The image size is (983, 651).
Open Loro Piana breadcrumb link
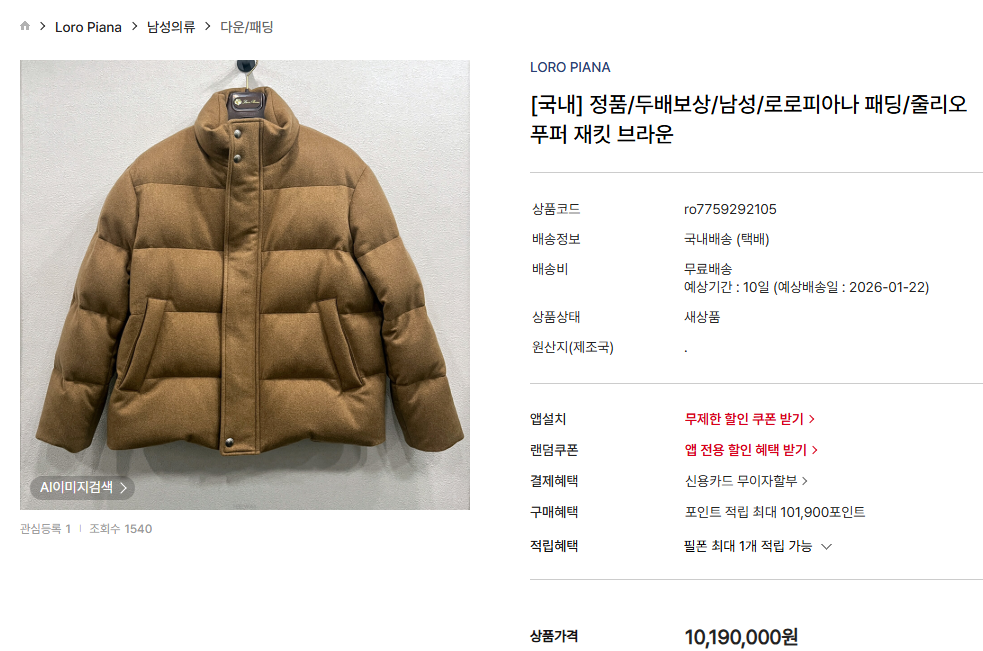88,27
